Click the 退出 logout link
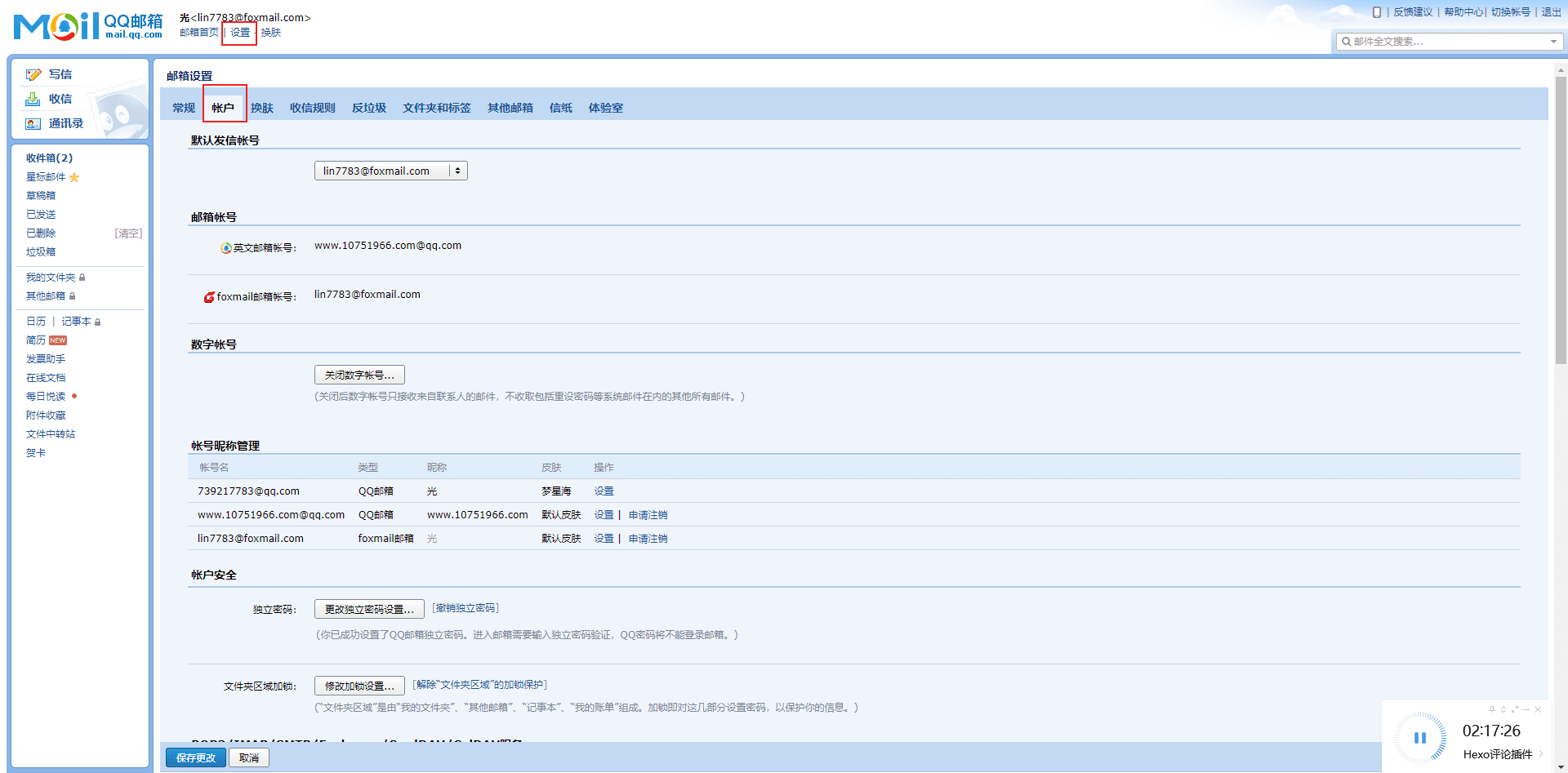 [x=1552, y=12]
